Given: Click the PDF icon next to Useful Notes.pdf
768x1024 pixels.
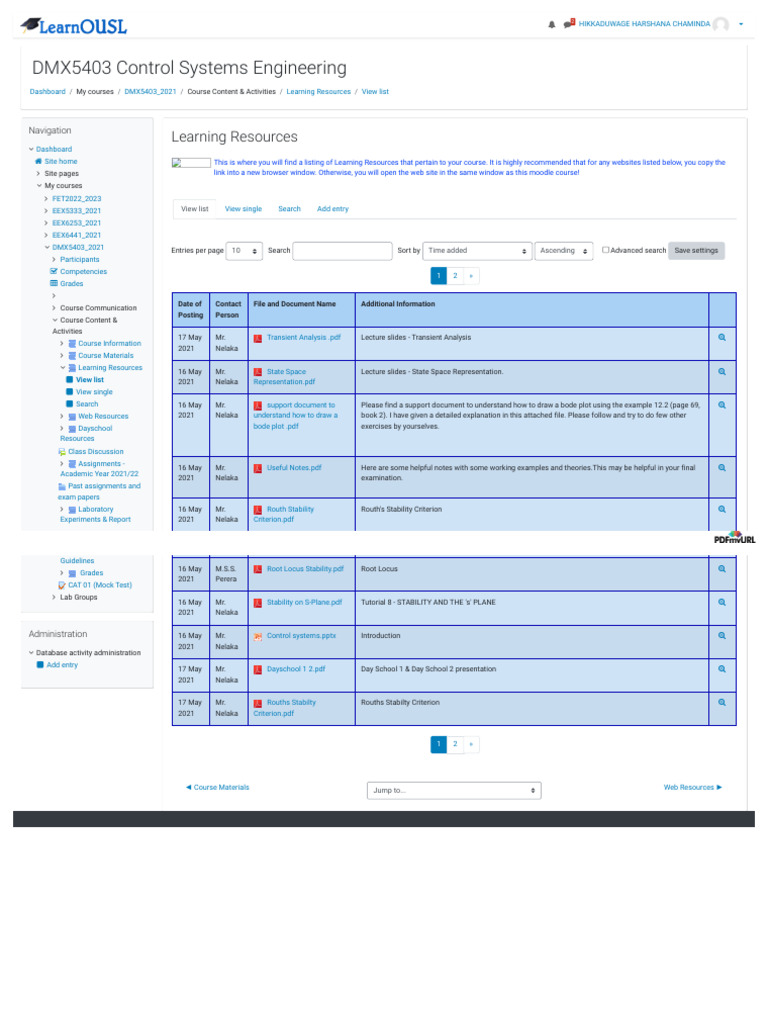Looking at the screenshot, I should pyautogui.click(x=258, y=468).
